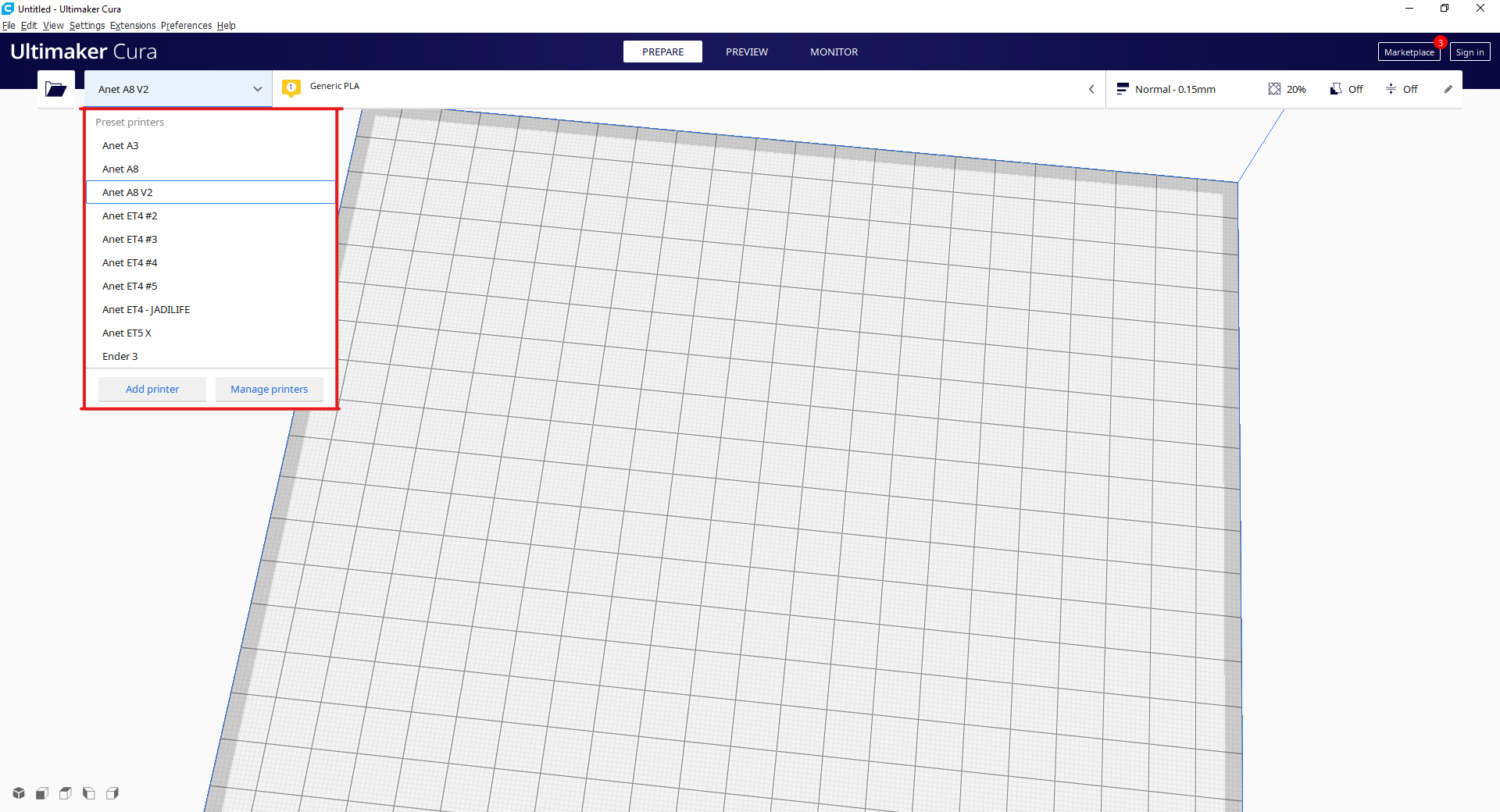Click the infill percentage icon

pyautogui.click(x=1274, y=89)
